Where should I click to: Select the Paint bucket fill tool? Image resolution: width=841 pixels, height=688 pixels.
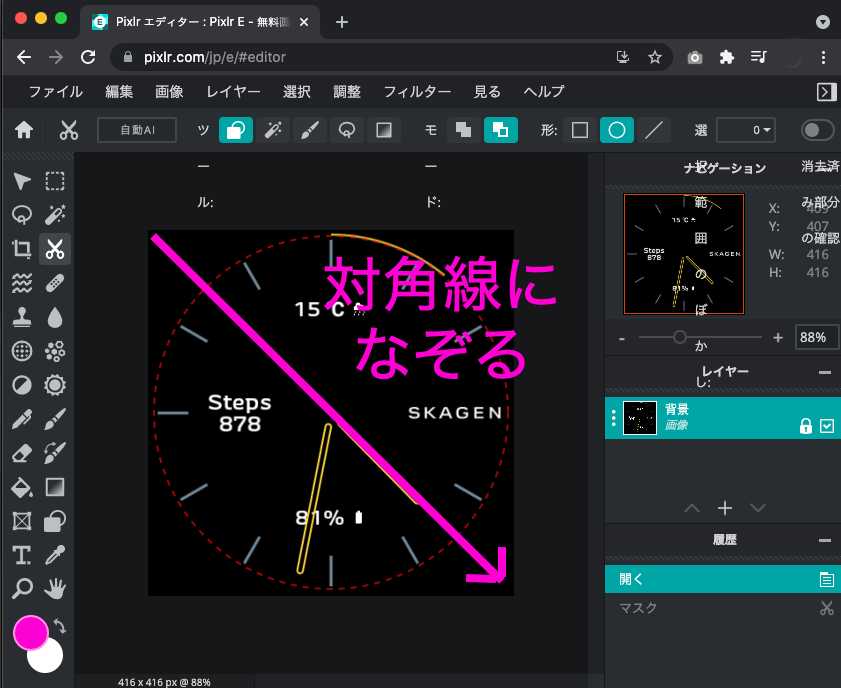click(21, 487)
